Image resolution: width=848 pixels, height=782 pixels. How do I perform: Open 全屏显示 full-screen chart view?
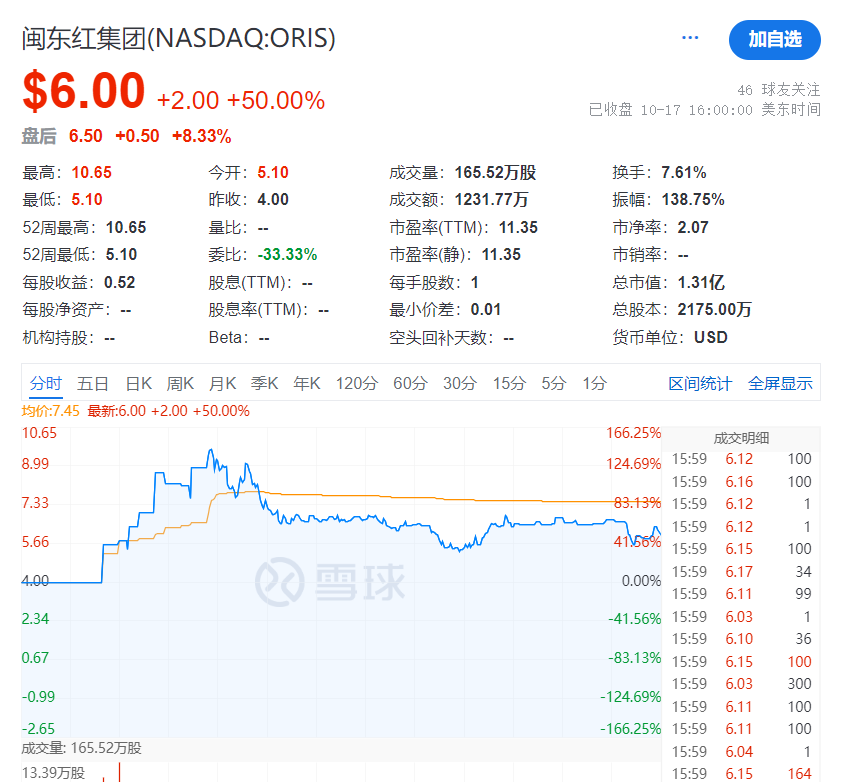tap(780, 383)
